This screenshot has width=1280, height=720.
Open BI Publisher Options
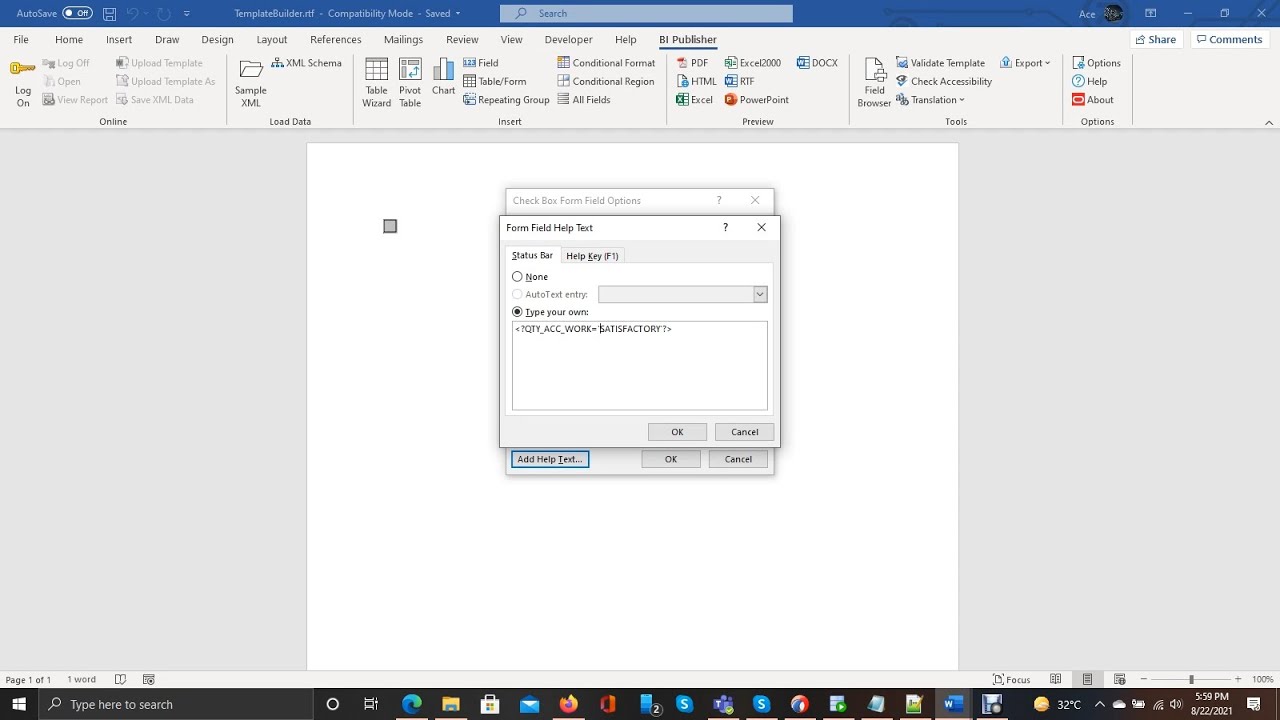(1096, 63)
